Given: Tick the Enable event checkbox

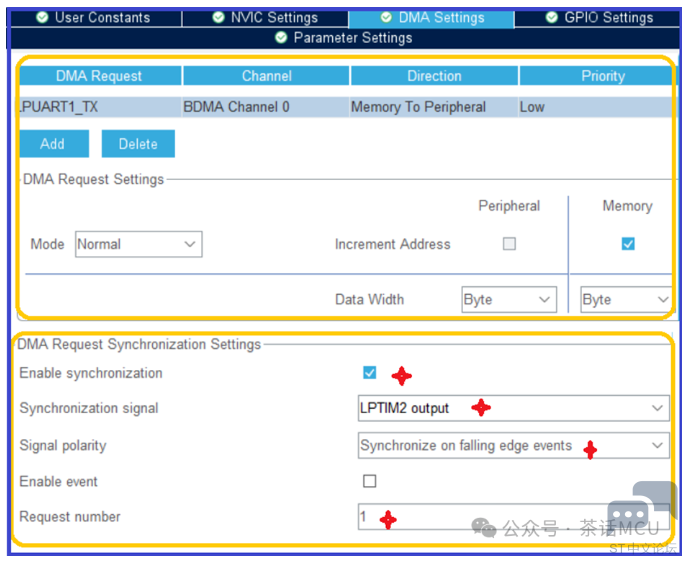Looking at the screenshot, I should coord(370,481).
